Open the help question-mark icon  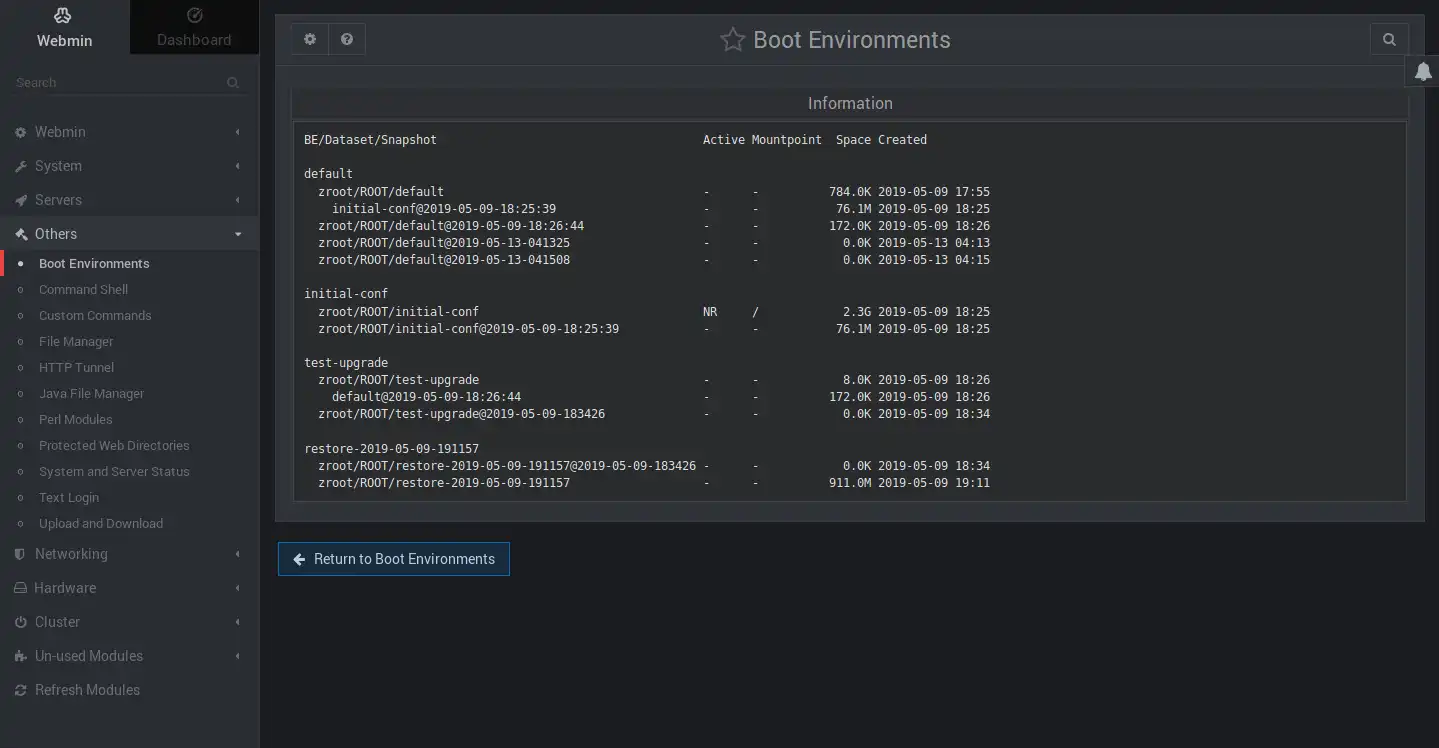[x=347, y=39]
